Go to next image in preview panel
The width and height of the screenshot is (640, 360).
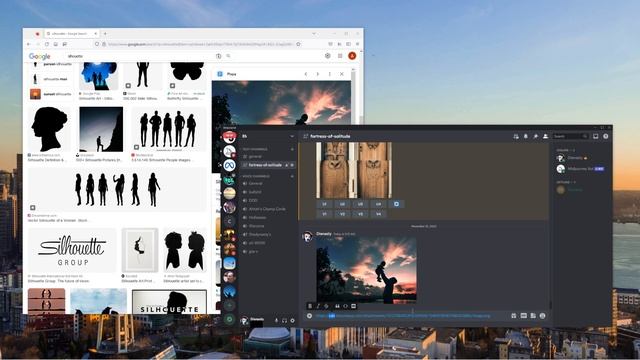pyautogui.click(x=318, y=74)
